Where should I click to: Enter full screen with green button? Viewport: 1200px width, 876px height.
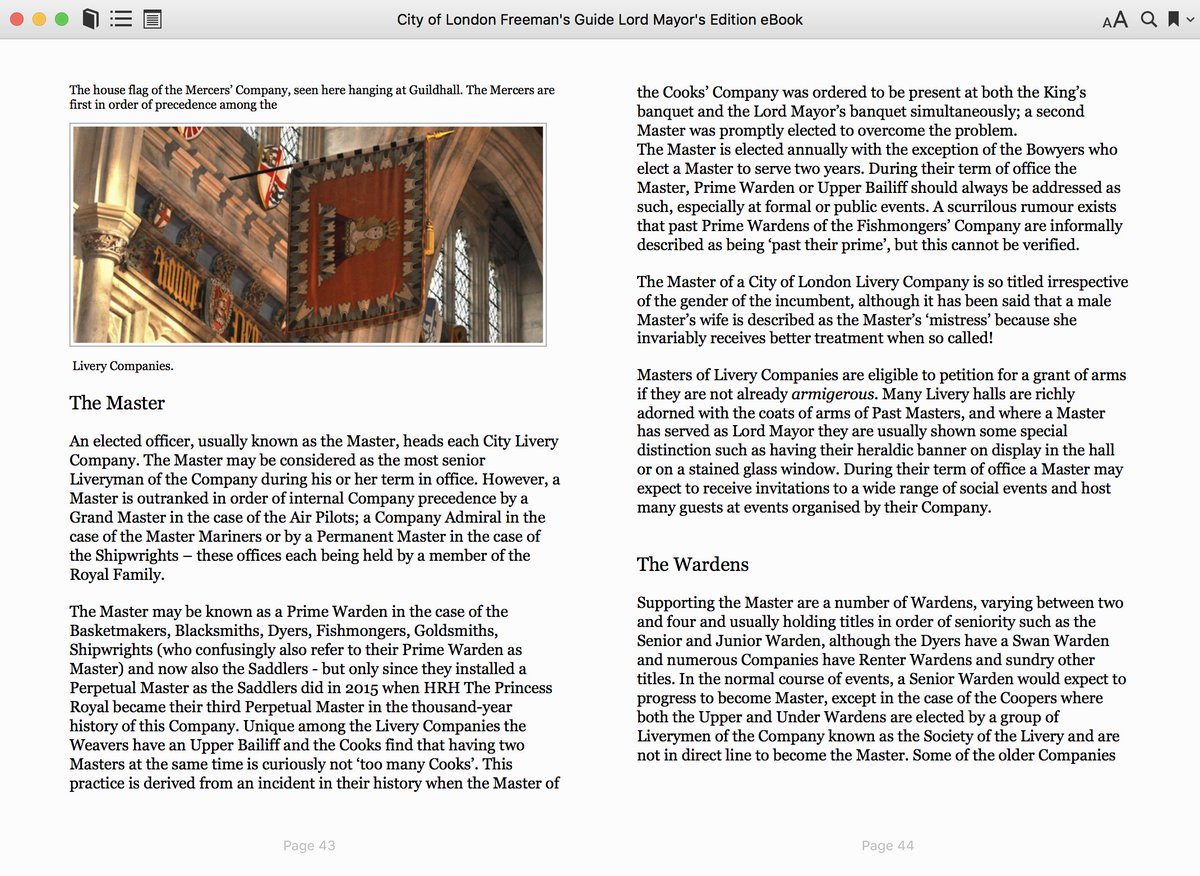click(x=61, y=19)
